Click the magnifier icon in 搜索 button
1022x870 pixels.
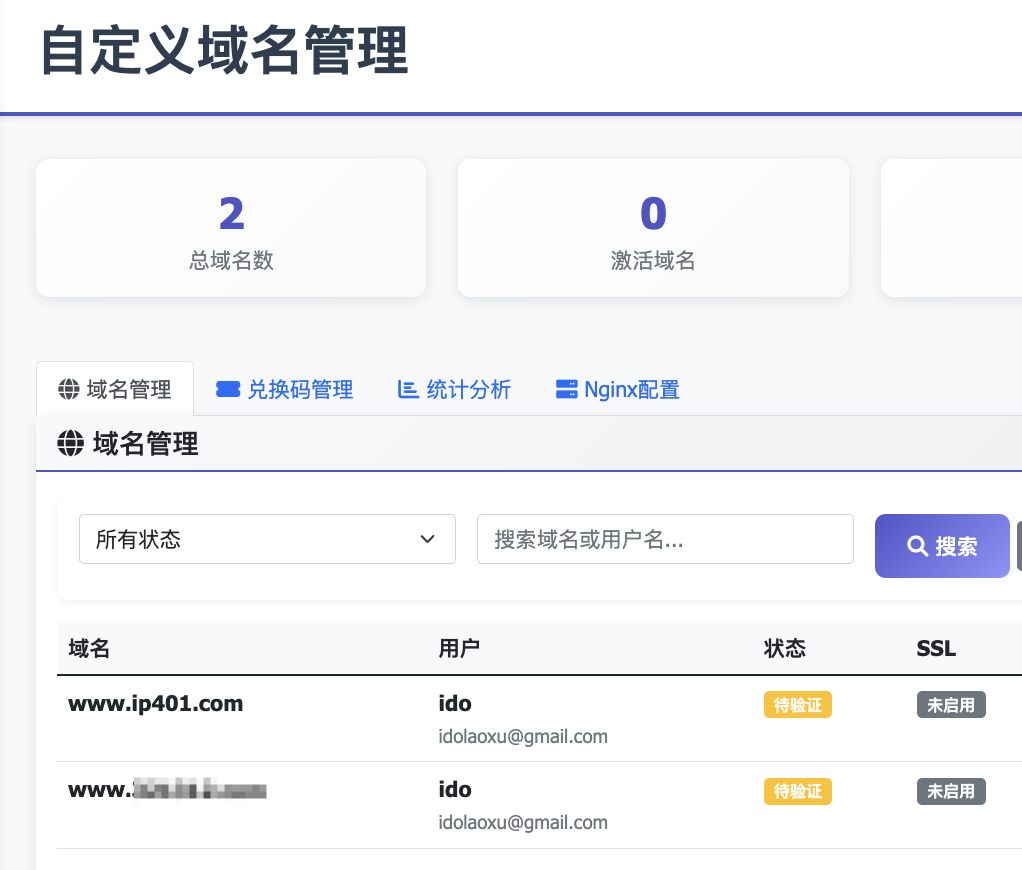pyautogui.click(x=917, y=546)
